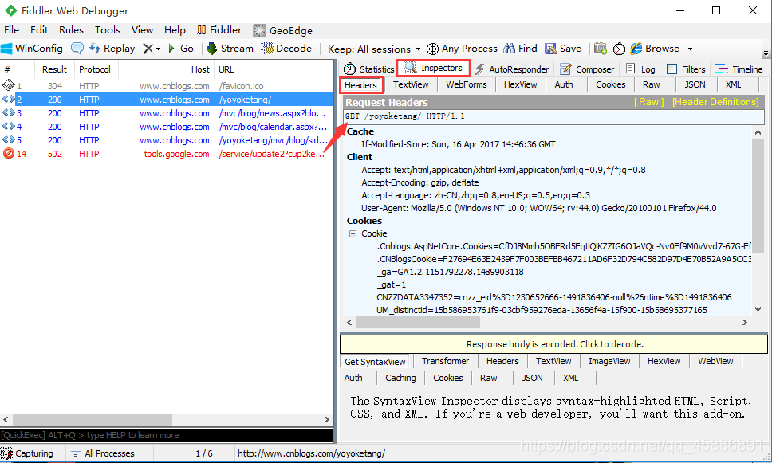Click the All Processes status filter
The height and width of the screenshot is (464, 772).
(x=103, y=454)
